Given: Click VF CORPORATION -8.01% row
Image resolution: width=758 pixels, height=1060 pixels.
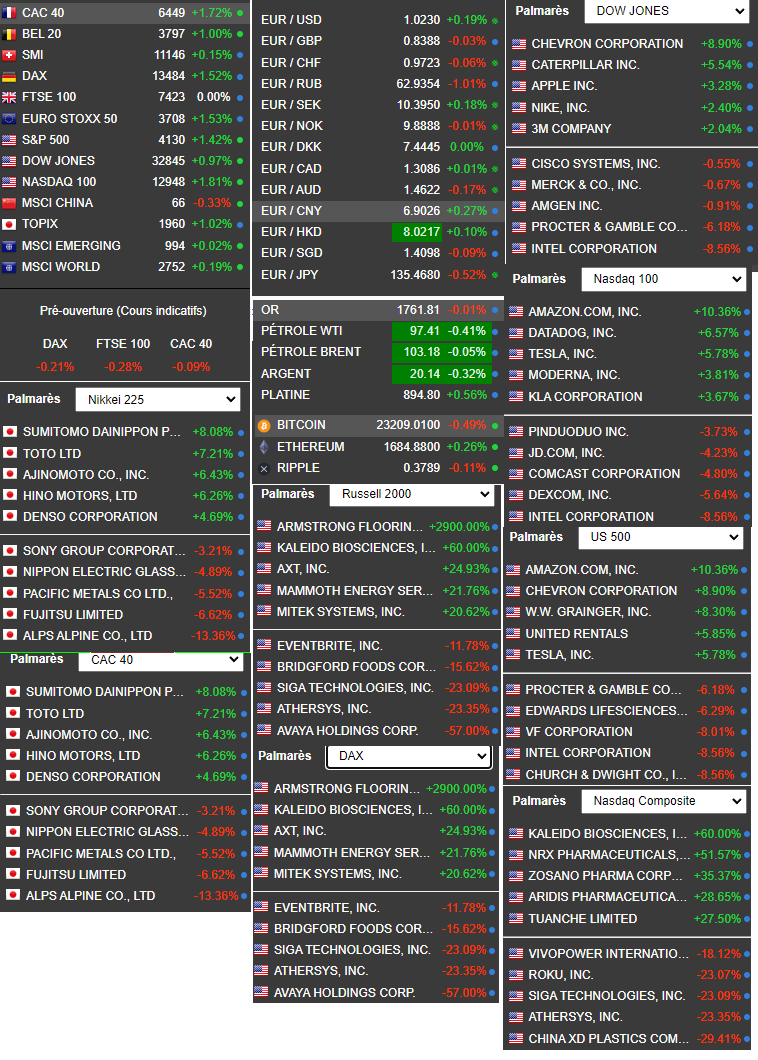Looking at the screenshot, I should coord(627,731).
